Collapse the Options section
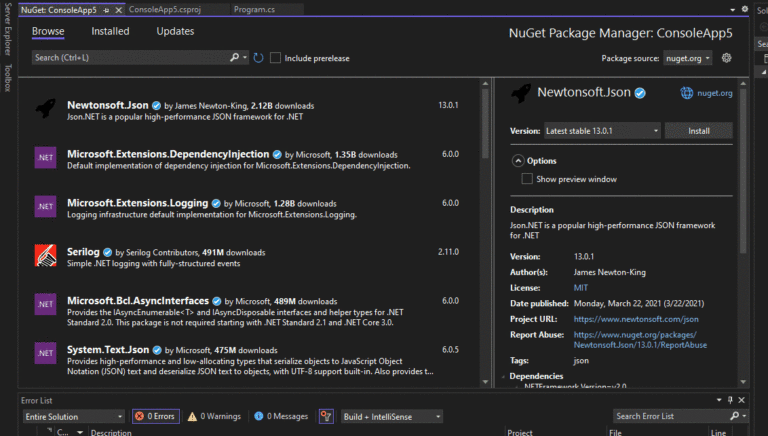This screenshot has width=768, height=436. 518,160
